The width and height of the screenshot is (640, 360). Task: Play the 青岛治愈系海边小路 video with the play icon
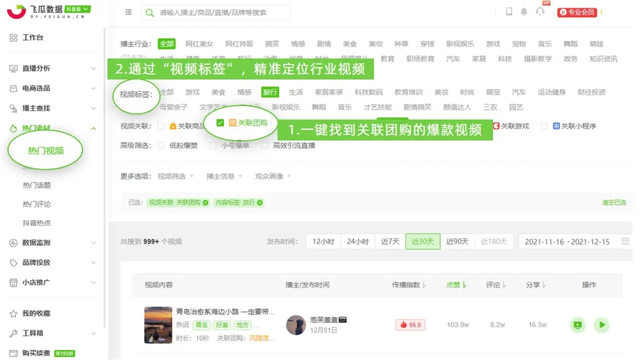[x=602, y=325]
